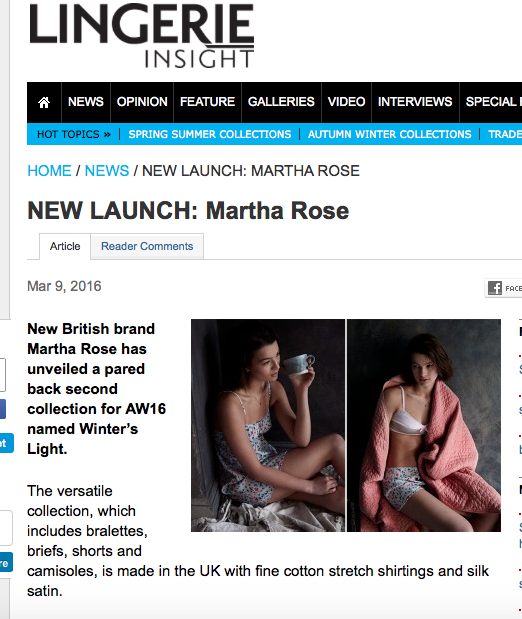The height and width of the screenshot is (619, 522).
Task: Open the Lingerie Insight logo
Action: pos(142,36)
